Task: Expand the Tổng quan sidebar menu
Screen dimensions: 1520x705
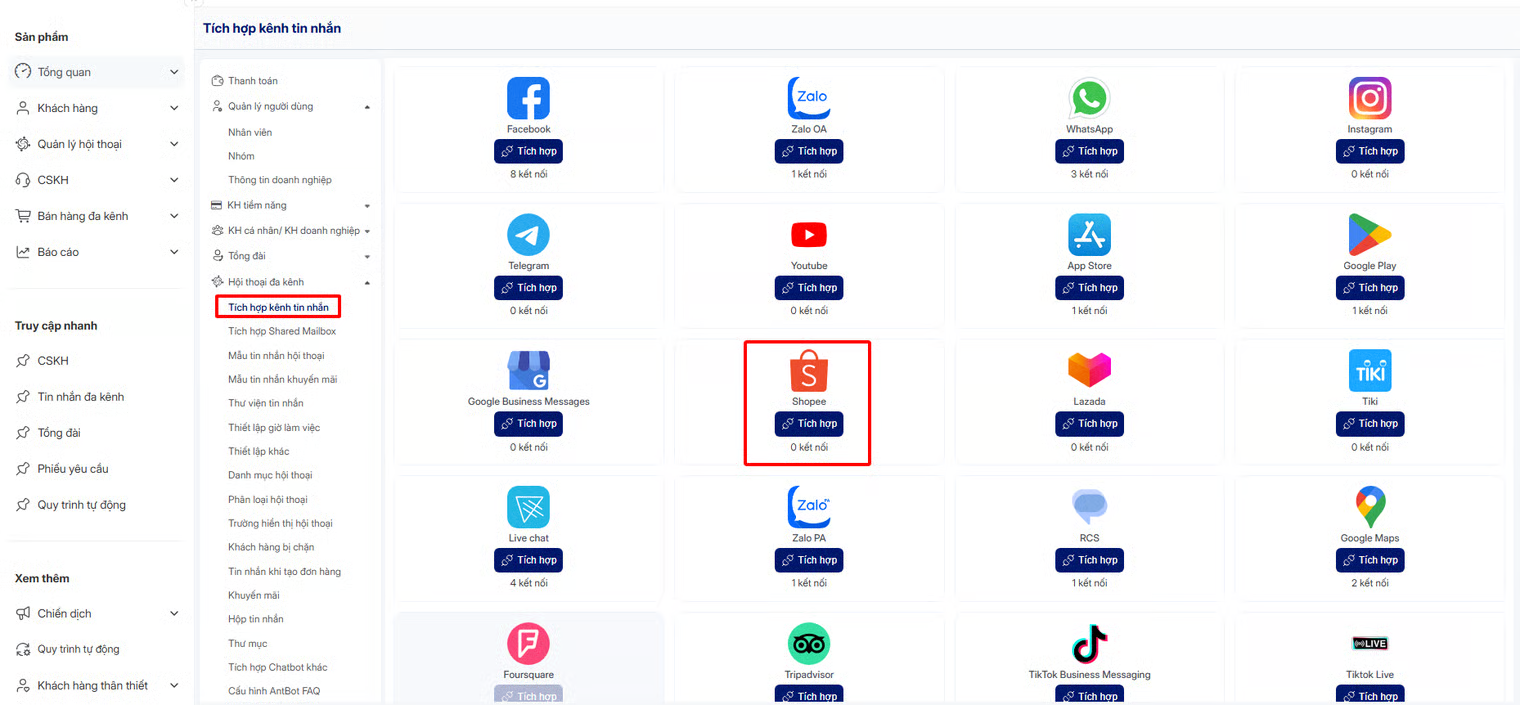Action: tap(97, 72)
